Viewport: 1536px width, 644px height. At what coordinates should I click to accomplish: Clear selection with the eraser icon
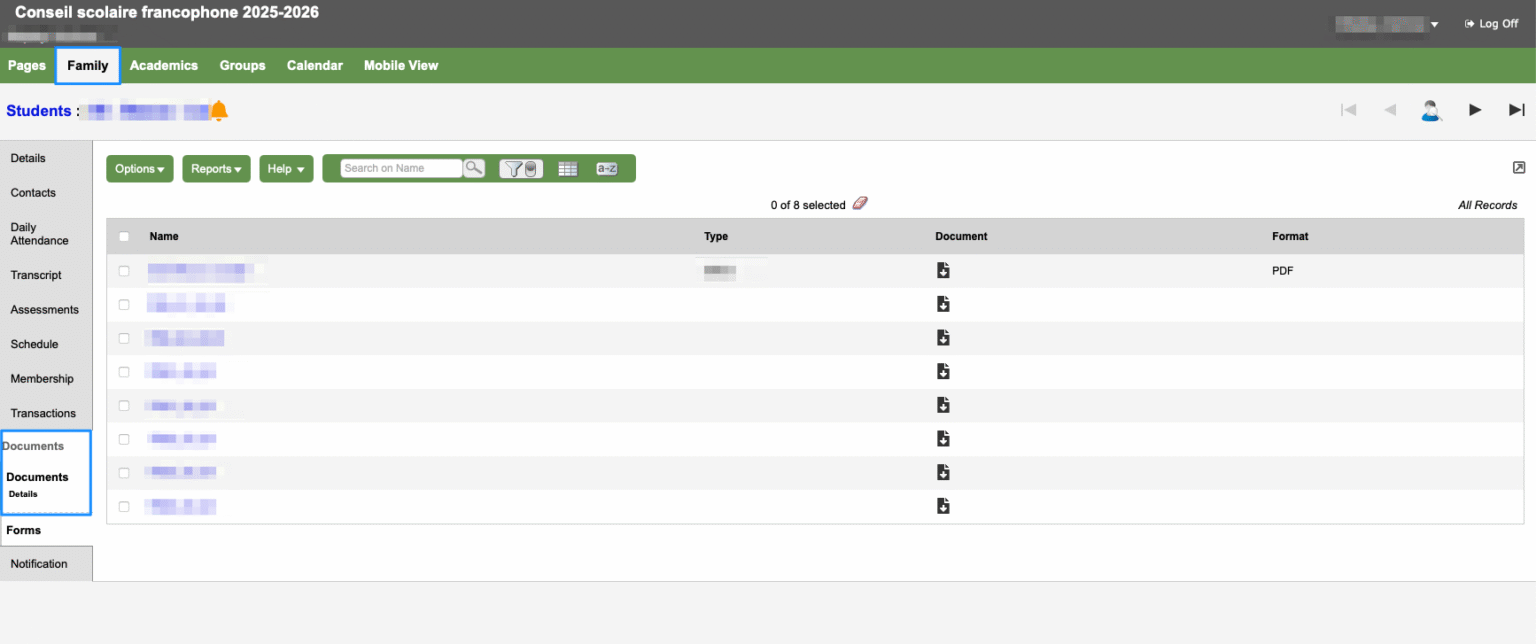(x=860, y=204)
